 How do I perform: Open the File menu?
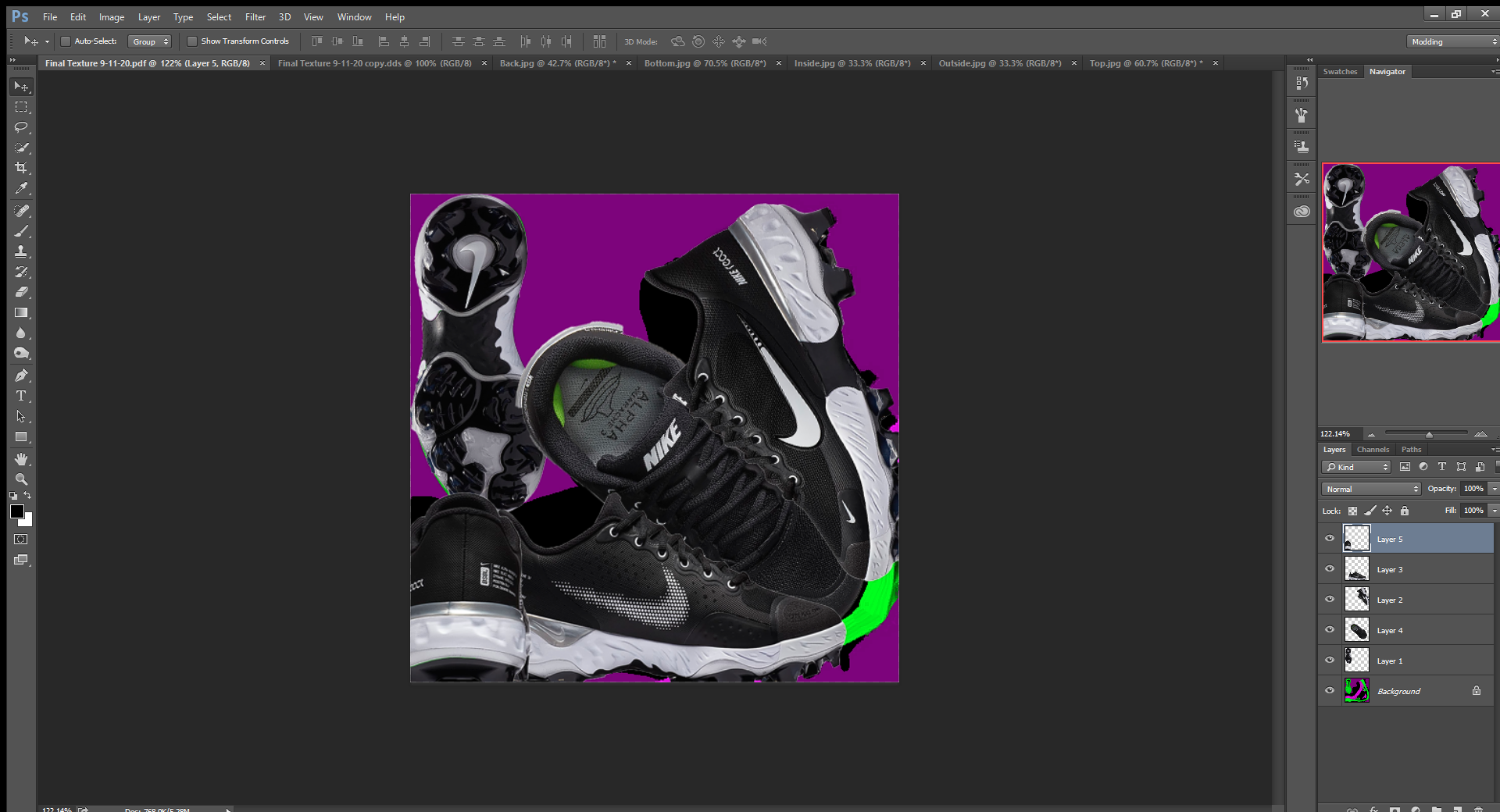(x=50, y=17)
